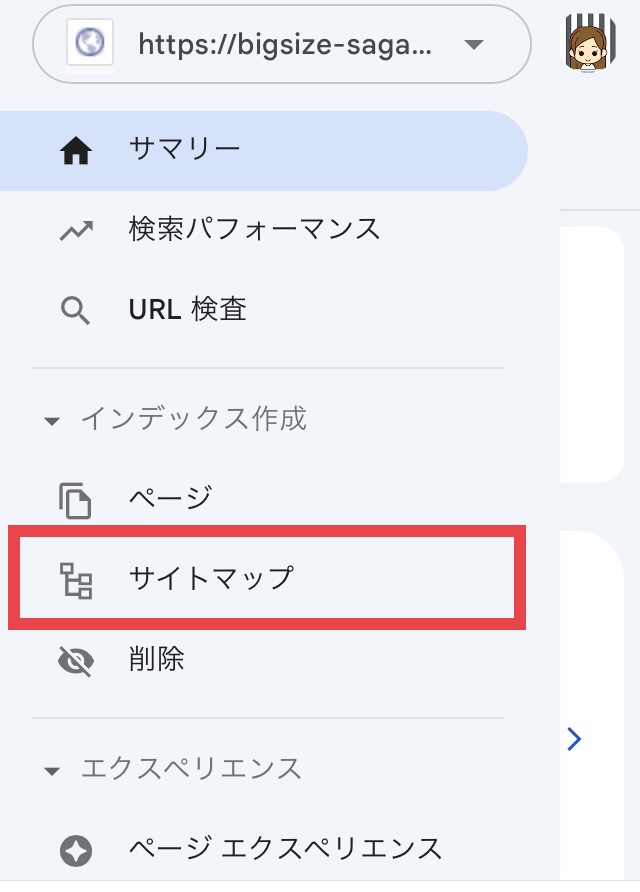
Task: Click the trend-line icon for 検索パフォーマンス
Action: click(76, 230)
